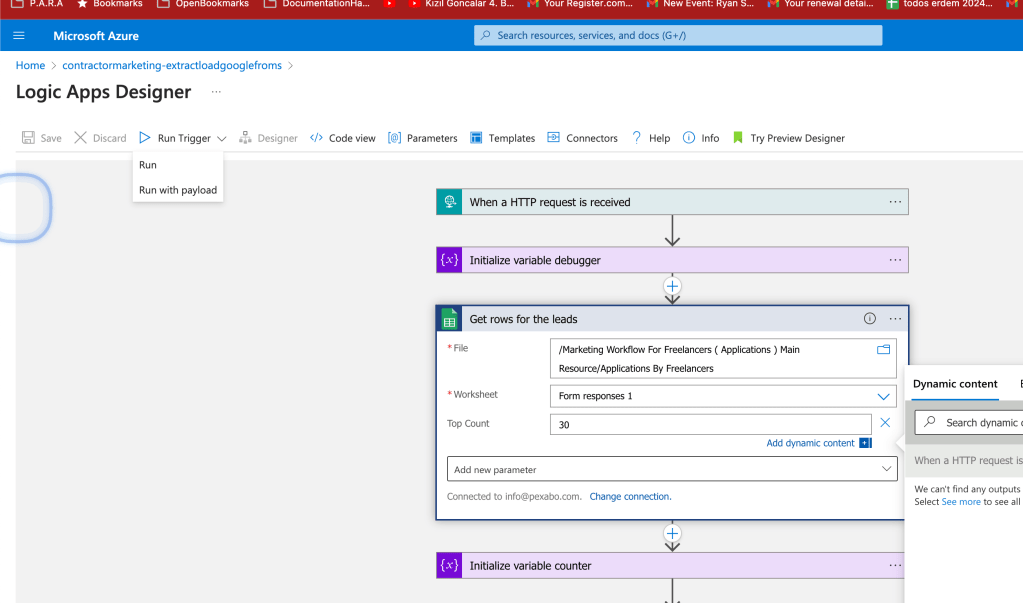Screen dimensions: 1023x603
Task: Click the File path input field
Action: point(723,358)
